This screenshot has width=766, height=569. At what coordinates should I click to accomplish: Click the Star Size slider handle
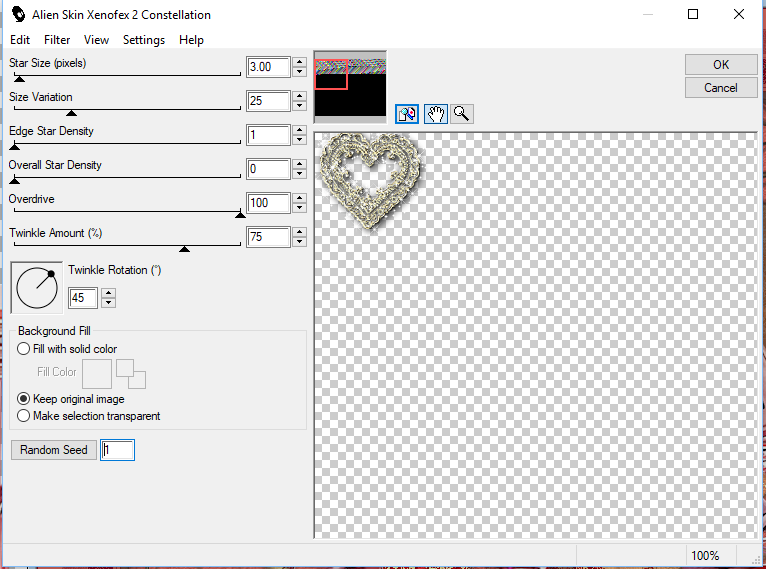click(19, 79)
